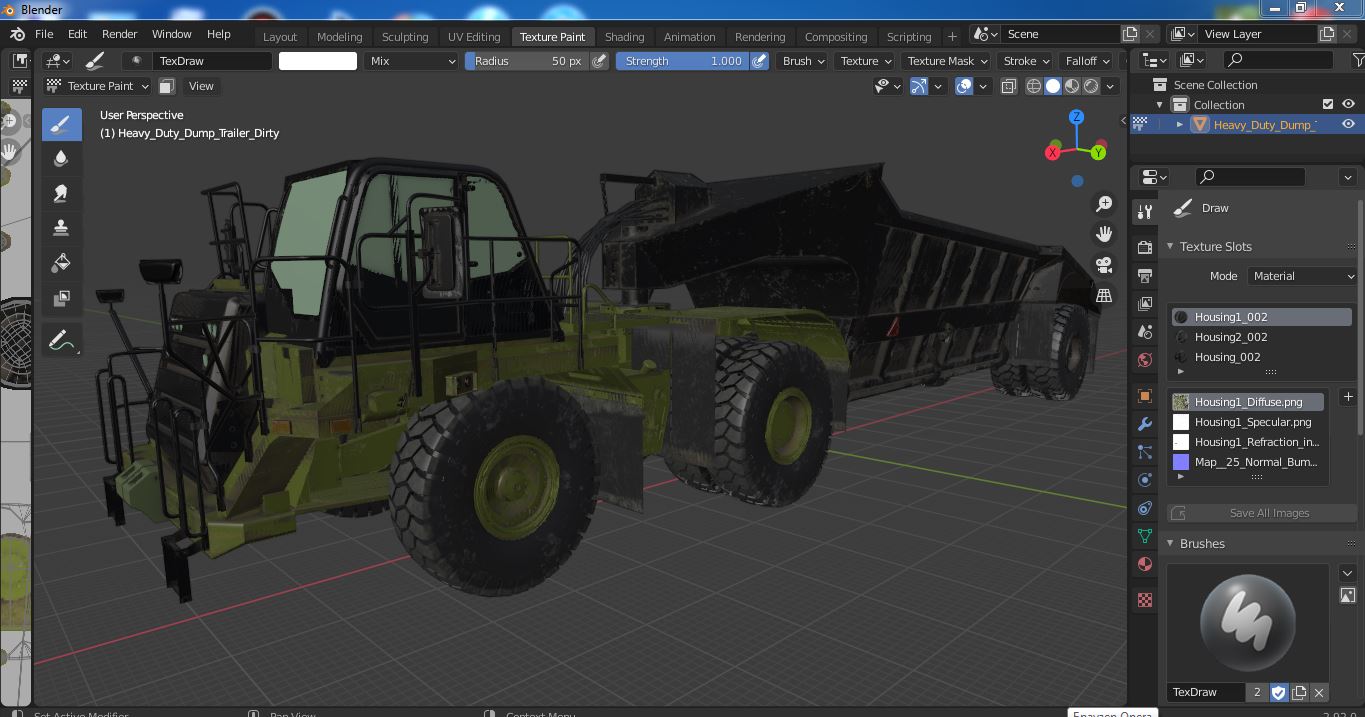Open the Scene properties tab icon
The image size is (1365, 717).
click(1145, 331)
